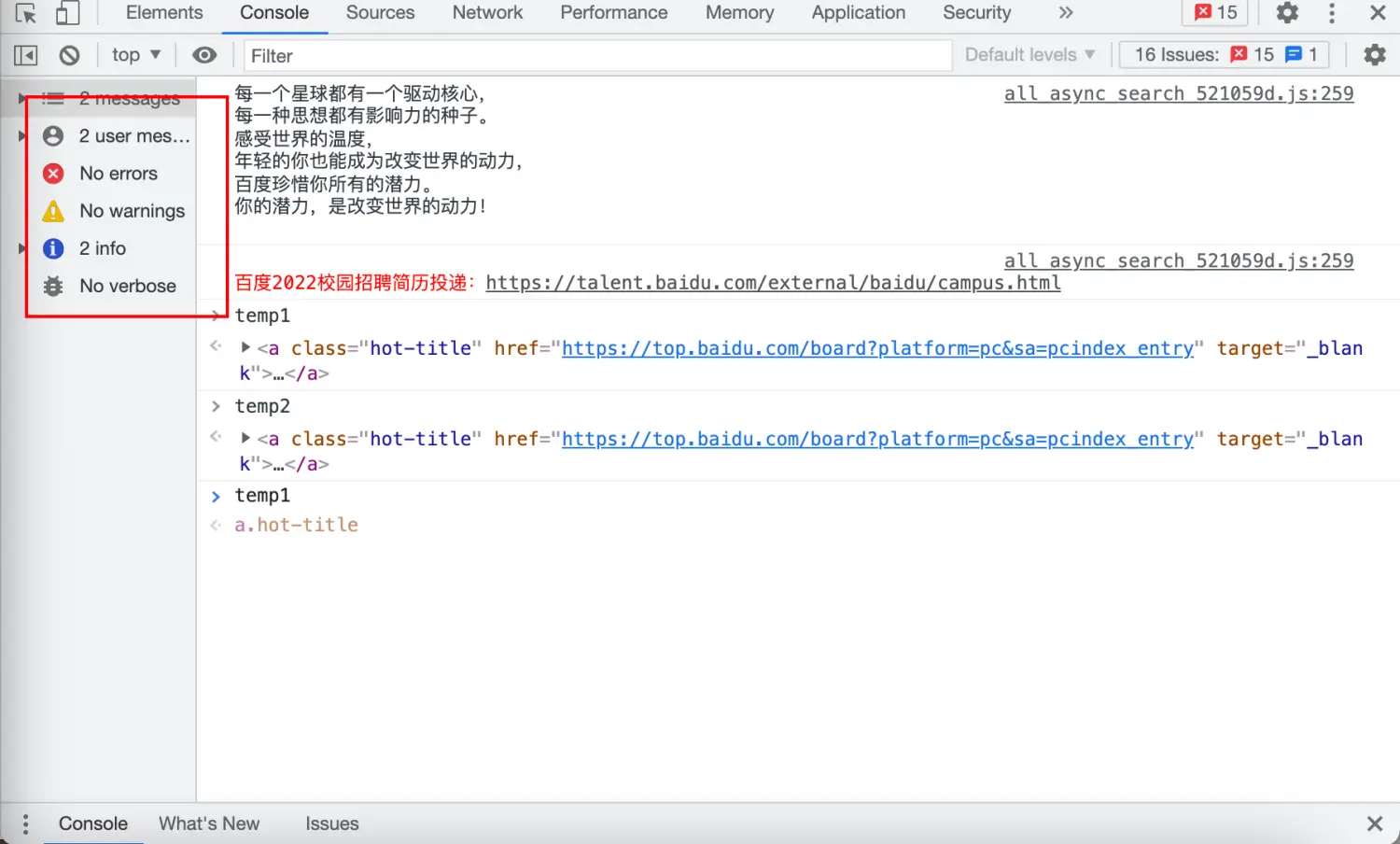
Task: Close DevTools with the top X button
Action: (1378, 13)
